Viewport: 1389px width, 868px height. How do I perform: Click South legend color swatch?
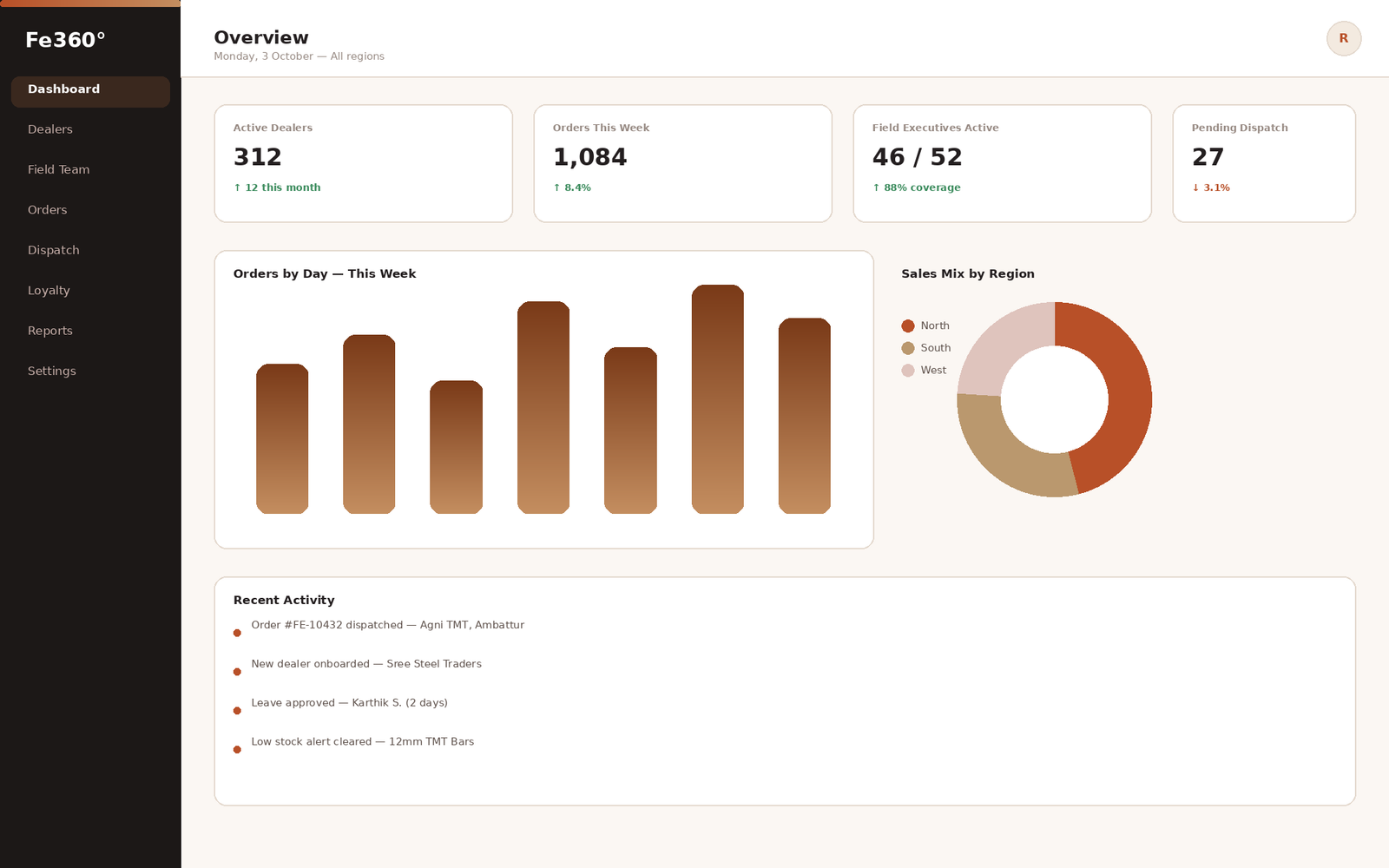pos(908,348)
